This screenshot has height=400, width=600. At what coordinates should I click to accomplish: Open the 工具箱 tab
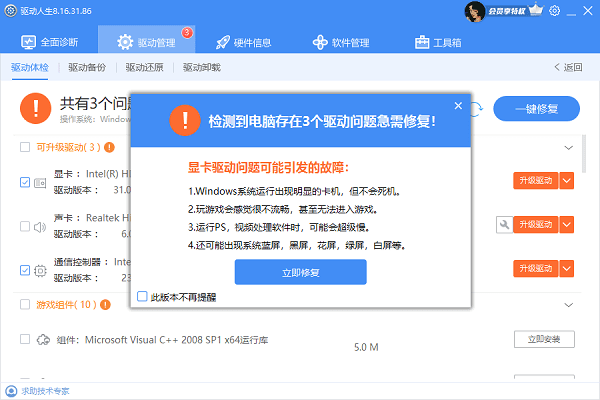pos(438,42)
